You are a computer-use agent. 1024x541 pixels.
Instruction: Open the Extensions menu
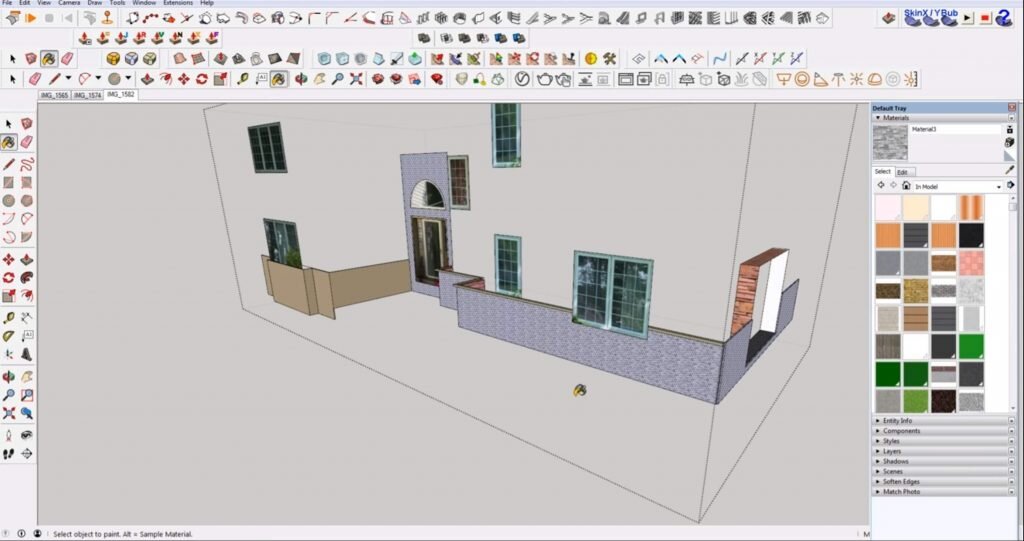click(x=178, y=3)
